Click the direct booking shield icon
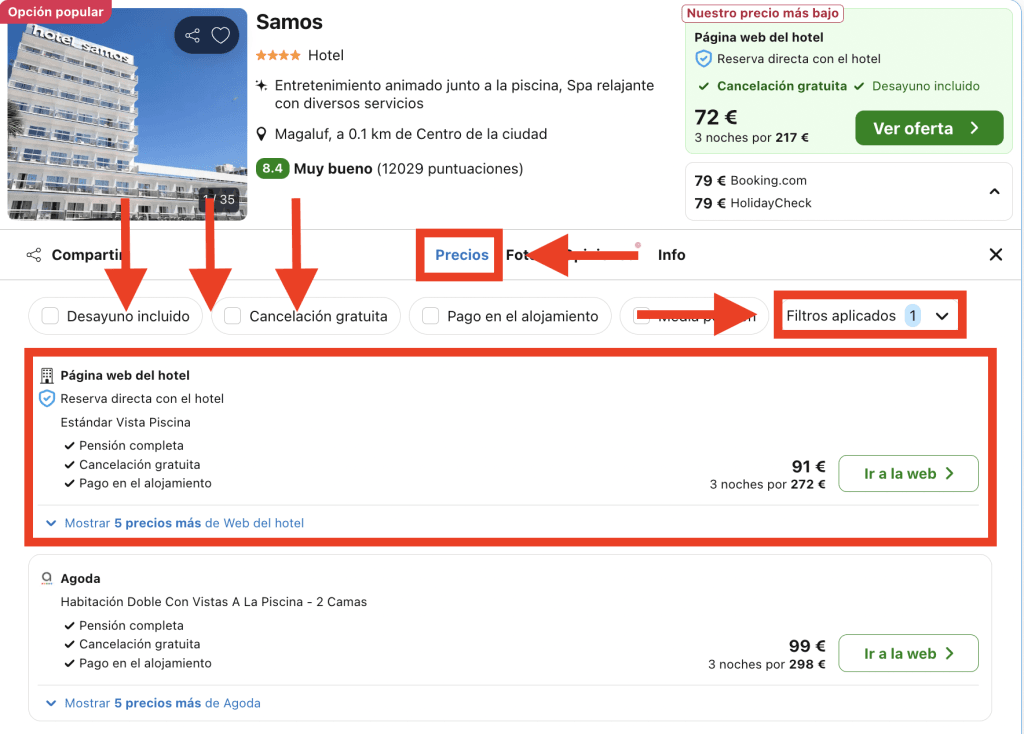 pos(46,398)
